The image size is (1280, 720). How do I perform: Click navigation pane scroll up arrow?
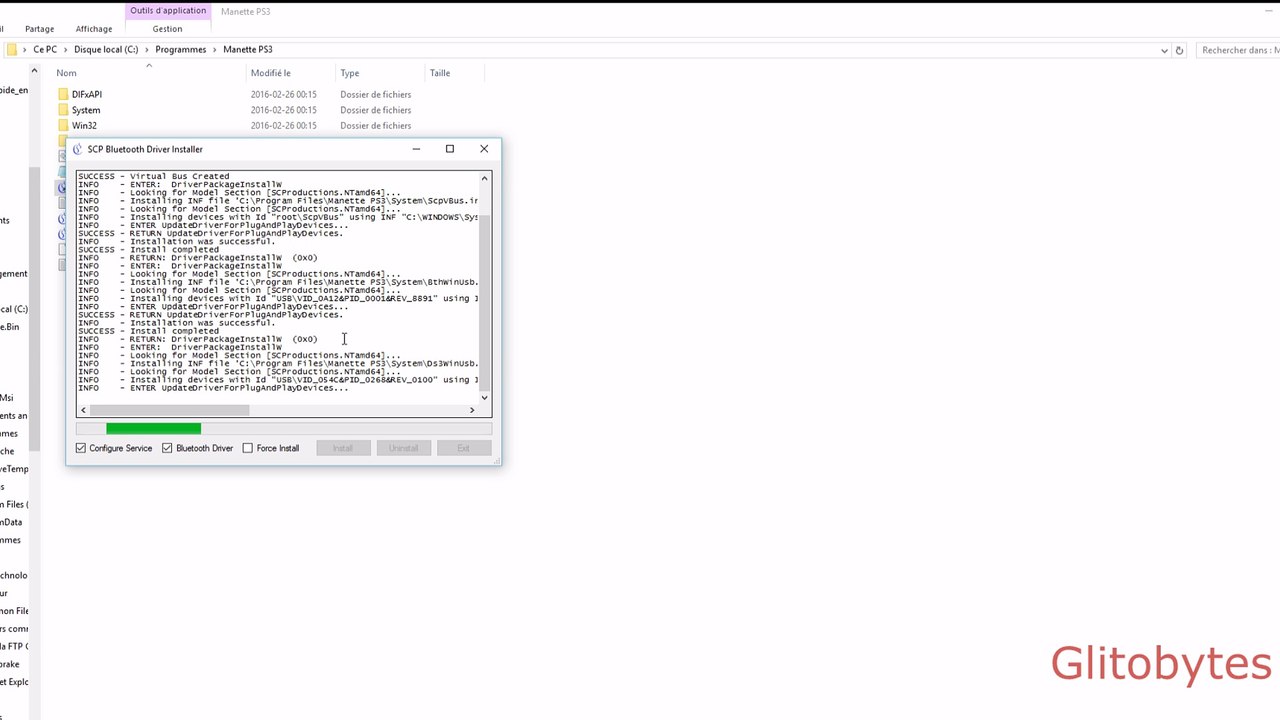34,72
